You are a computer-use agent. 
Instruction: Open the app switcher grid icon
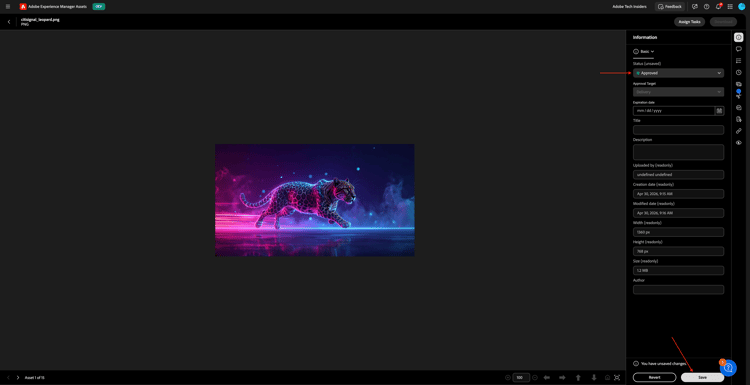coord(730,7)
